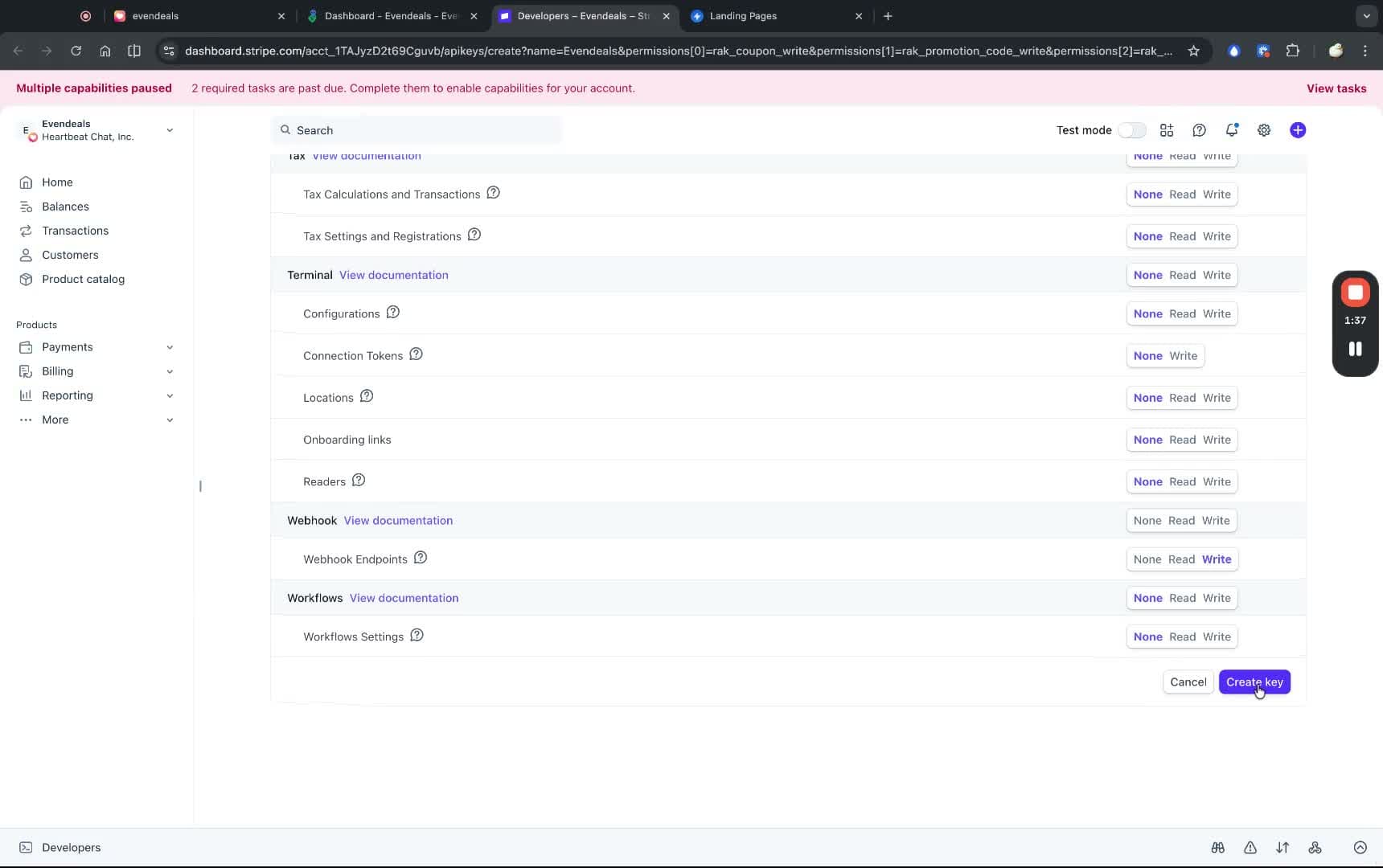Image resolution: width=1383 pixels, height=868 pixels.
Task: Pause the screen recording timer
Action: (1356, 349)
